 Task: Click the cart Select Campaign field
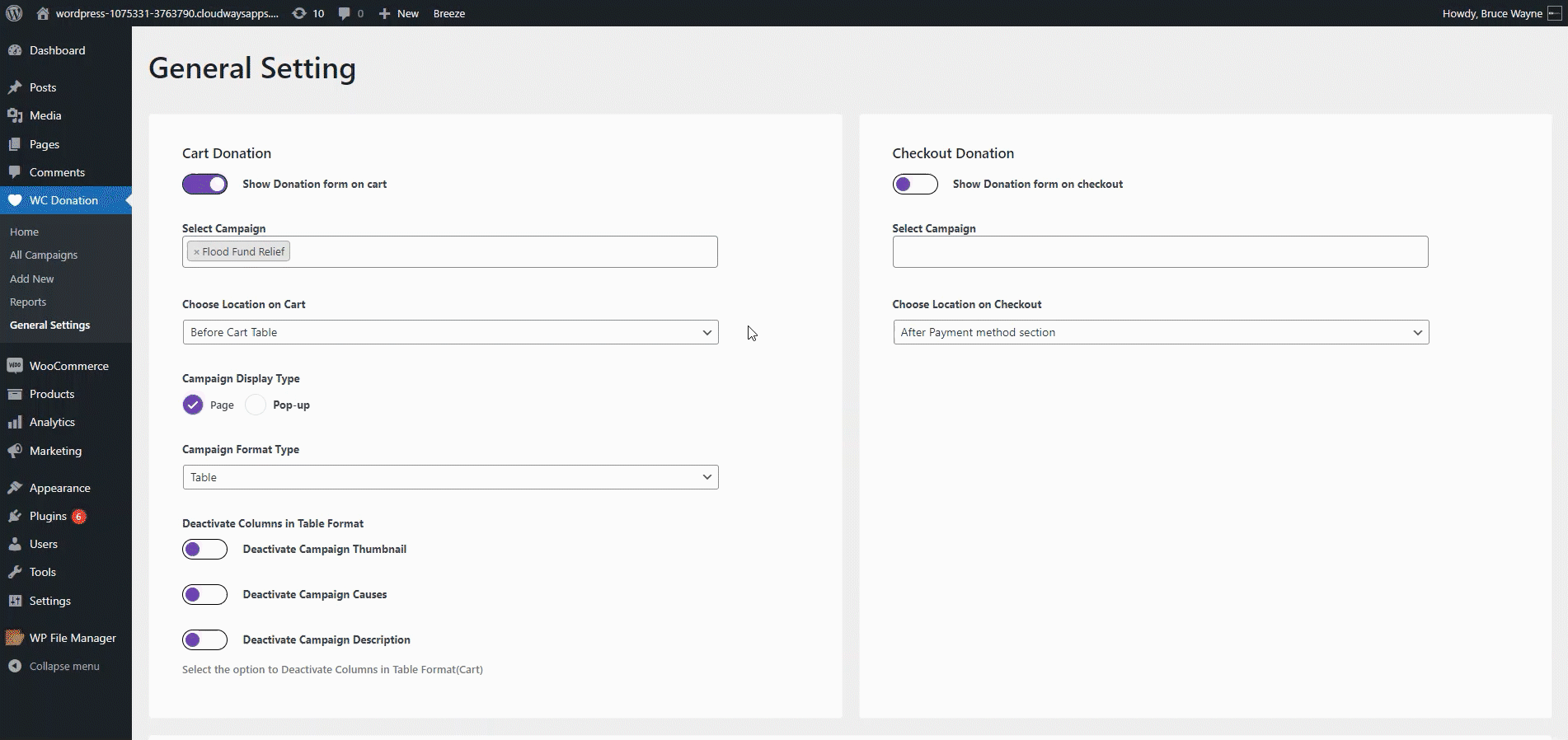[450, 252]
